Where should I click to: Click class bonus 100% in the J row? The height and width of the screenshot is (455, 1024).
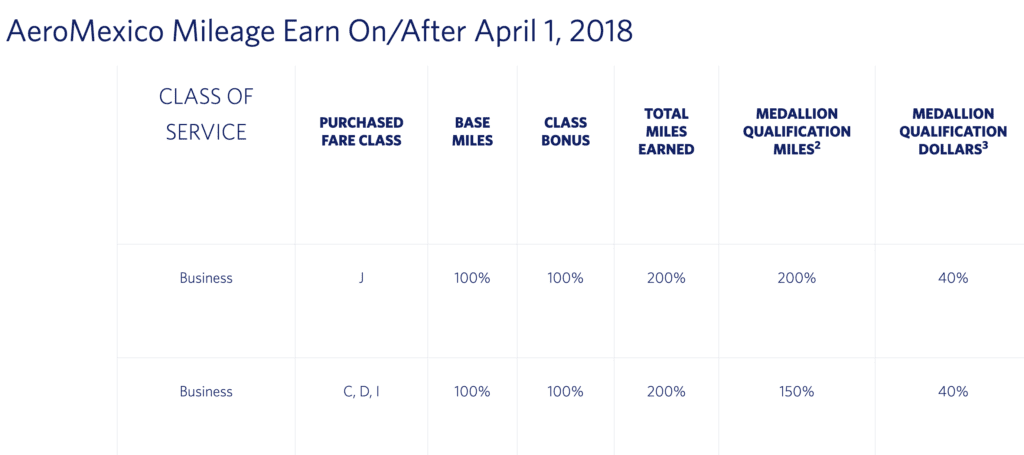(x=566, y=278)
